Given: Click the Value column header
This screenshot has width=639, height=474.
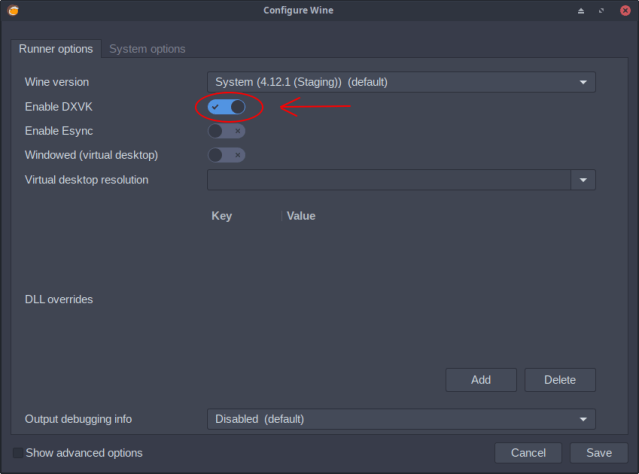Looking at the screenshot, I should pos(301,216).
